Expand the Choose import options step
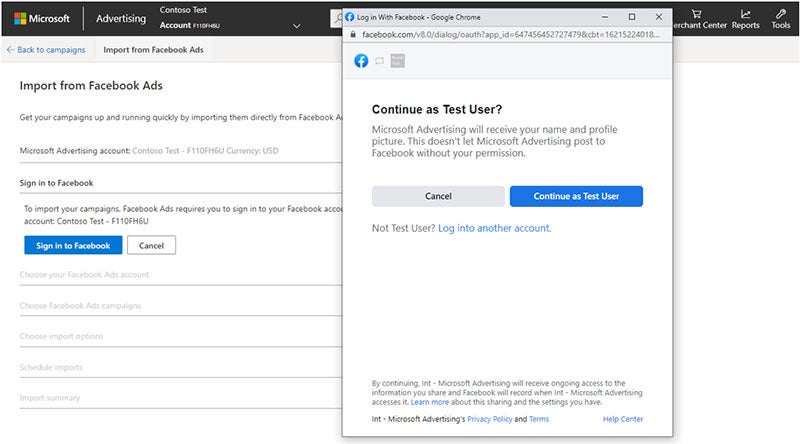 tap(61, 336)
